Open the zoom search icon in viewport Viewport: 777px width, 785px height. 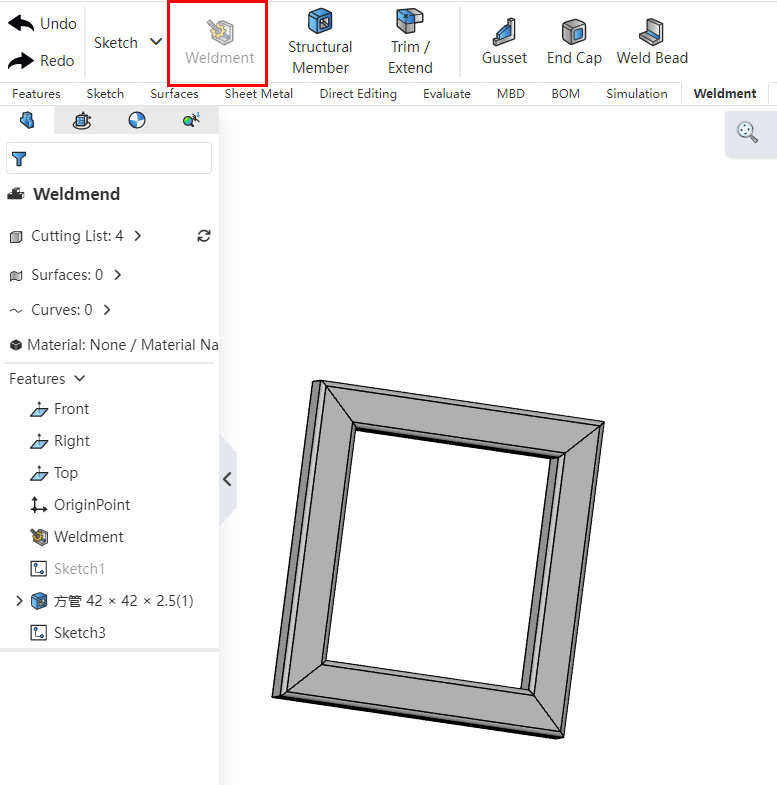(x=747, y=132)
